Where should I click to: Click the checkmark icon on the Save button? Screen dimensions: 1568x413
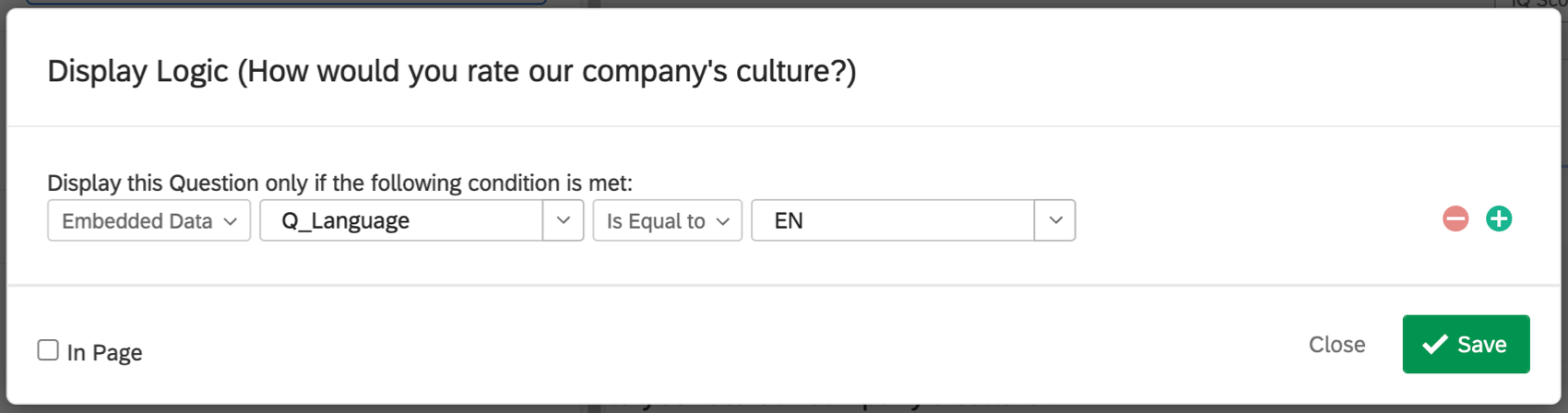pyautogui.click(x=1434, y=345)
